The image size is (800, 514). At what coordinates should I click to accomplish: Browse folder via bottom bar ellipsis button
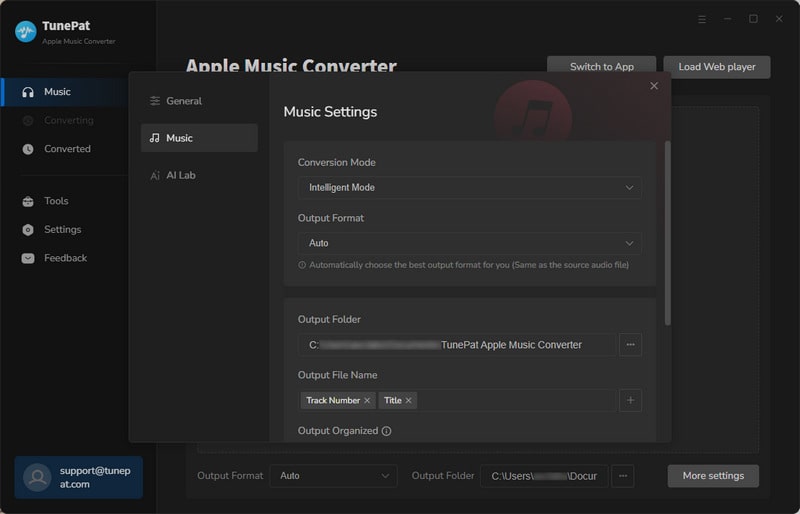click(623, 476)
